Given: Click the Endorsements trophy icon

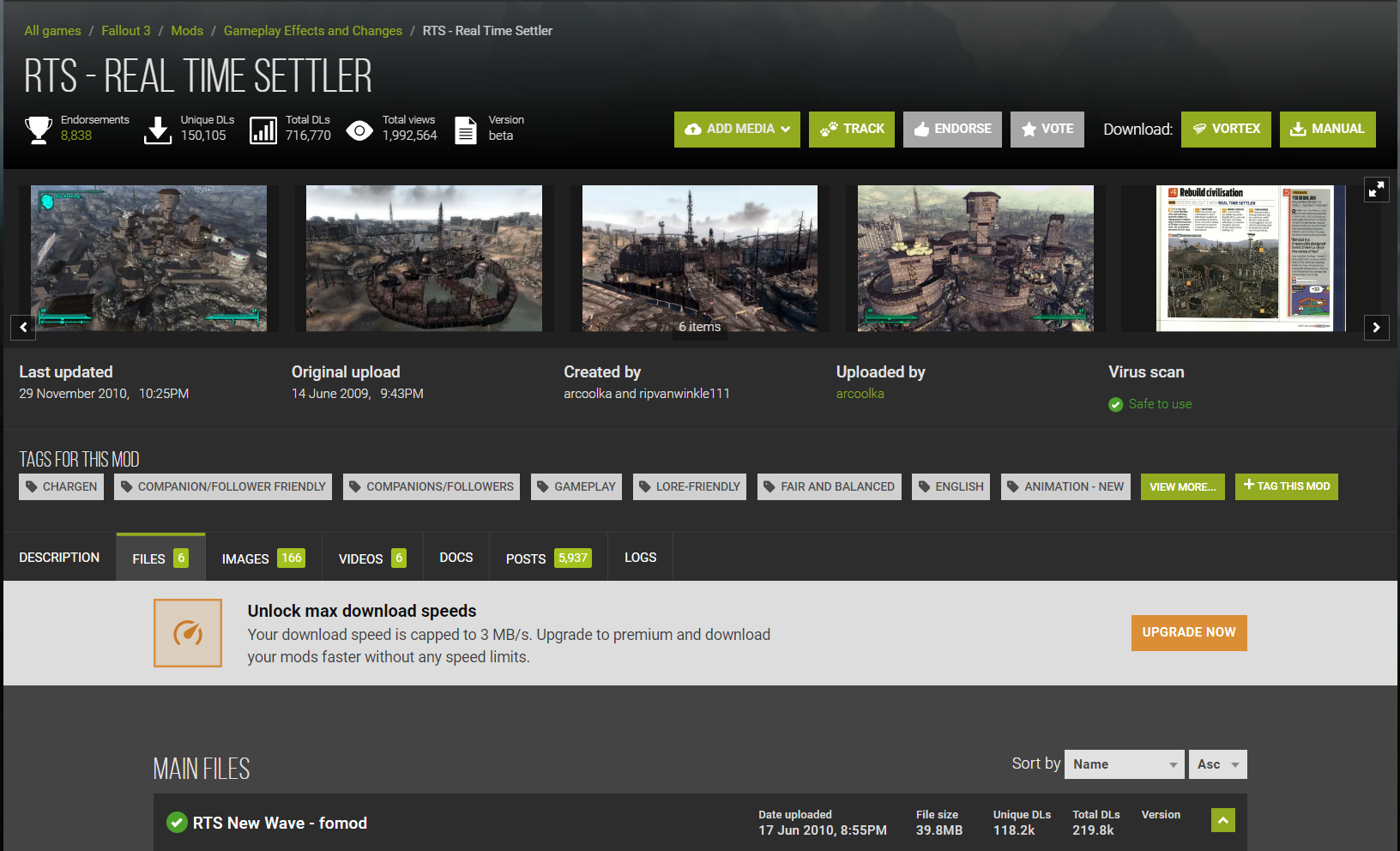Looking at the screenshot, I should pos(39,130).
